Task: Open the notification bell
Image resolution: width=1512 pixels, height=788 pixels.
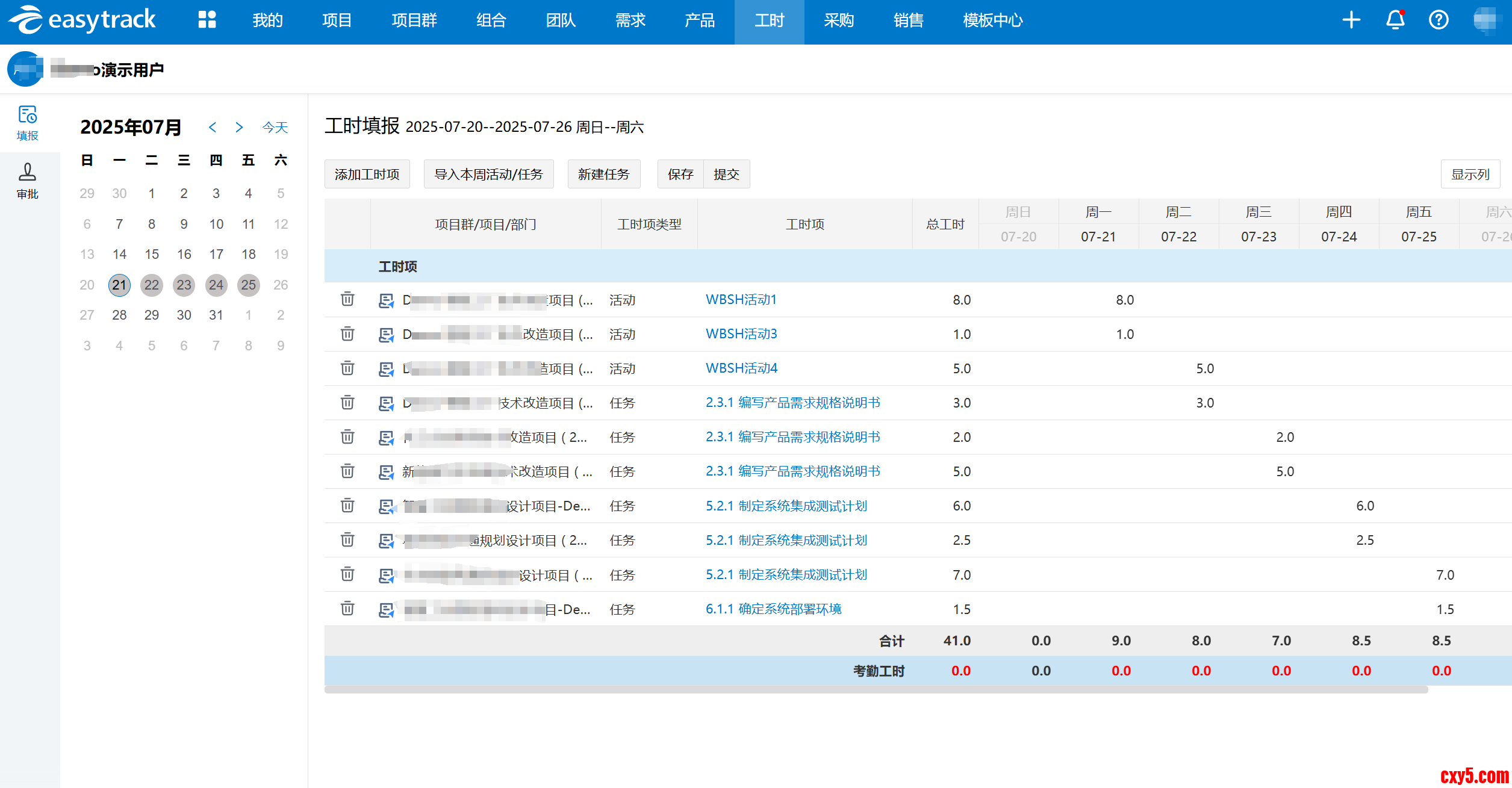Action: [x=1395, y=20]
